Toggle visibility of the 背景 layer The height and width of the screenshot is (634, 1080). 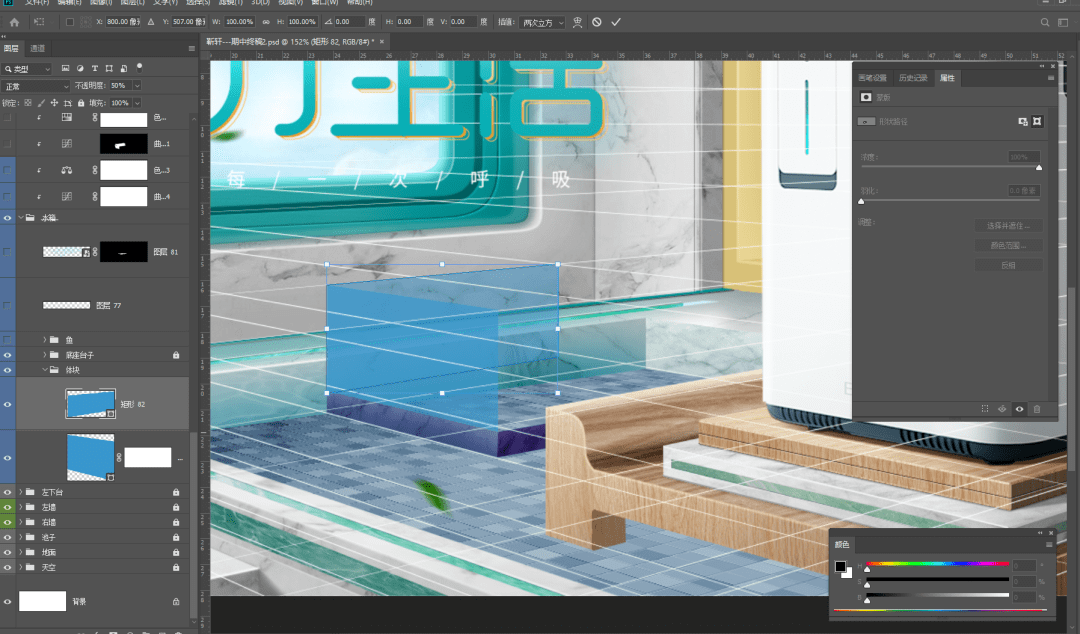pyautogui.click(x=8, y=602)
